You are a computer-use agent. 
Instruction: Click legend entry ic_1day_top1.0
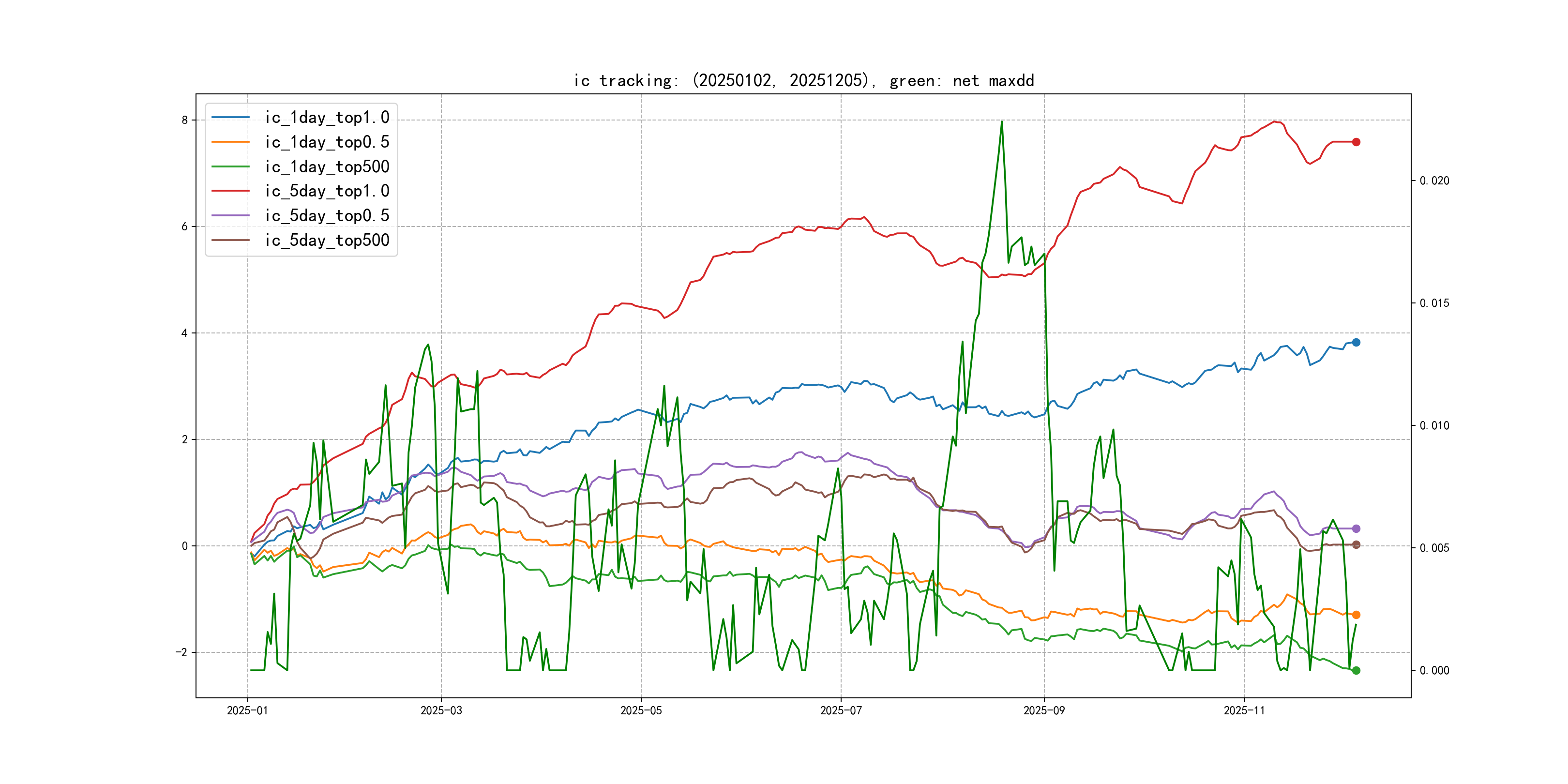click(x=327, y=118)
